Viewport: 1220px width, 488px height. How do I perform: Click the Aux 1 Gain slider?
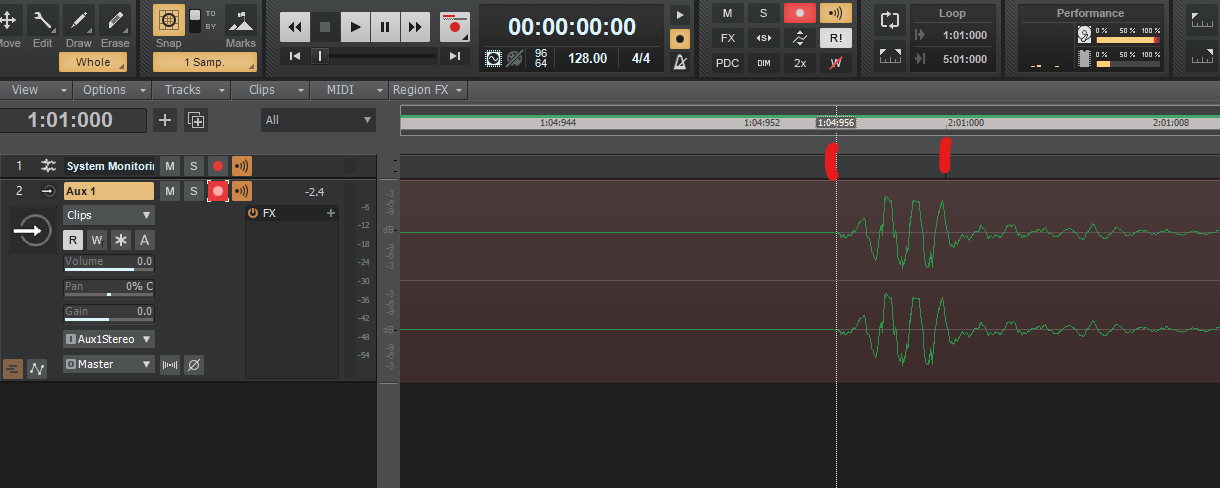[108, 313]
